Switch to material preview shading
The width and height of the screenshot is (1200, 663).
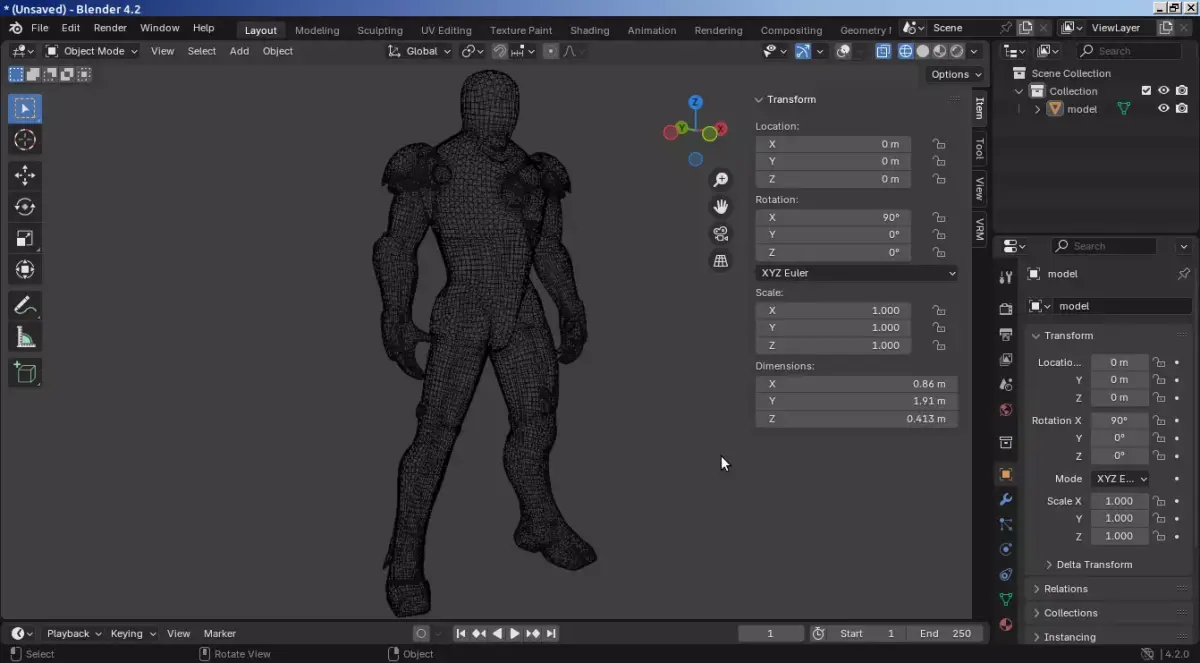click(940, 51)
